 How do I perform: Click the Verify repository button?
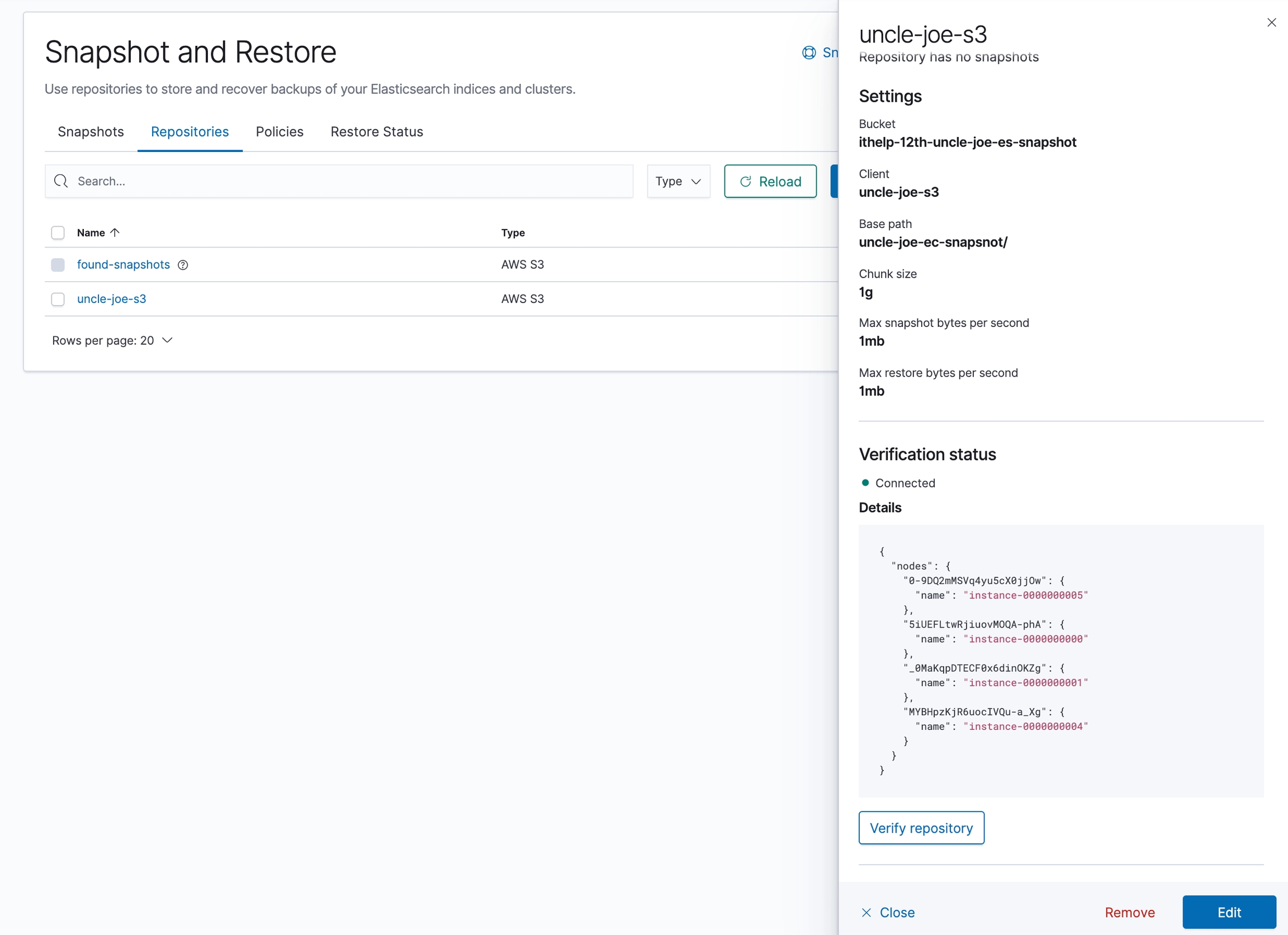pyautogui.click(x=921, y=828)
